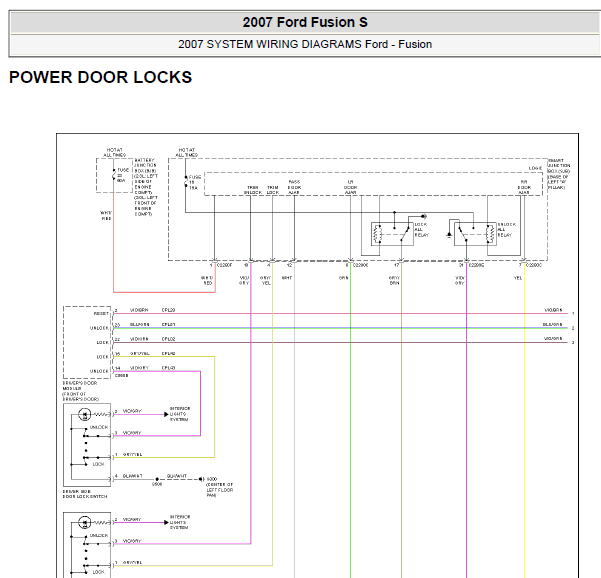This screenshot has height=578, width=601.
Task: Click the "POWER DOOR LOCKS" heading
Action: 100,77
